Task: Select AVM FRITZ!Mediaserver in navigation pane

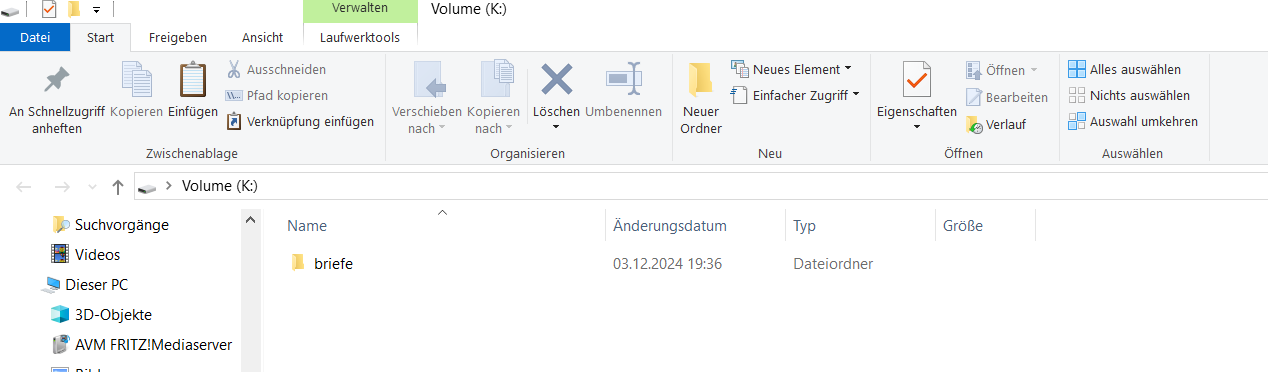Action: [x=143, y=344]
